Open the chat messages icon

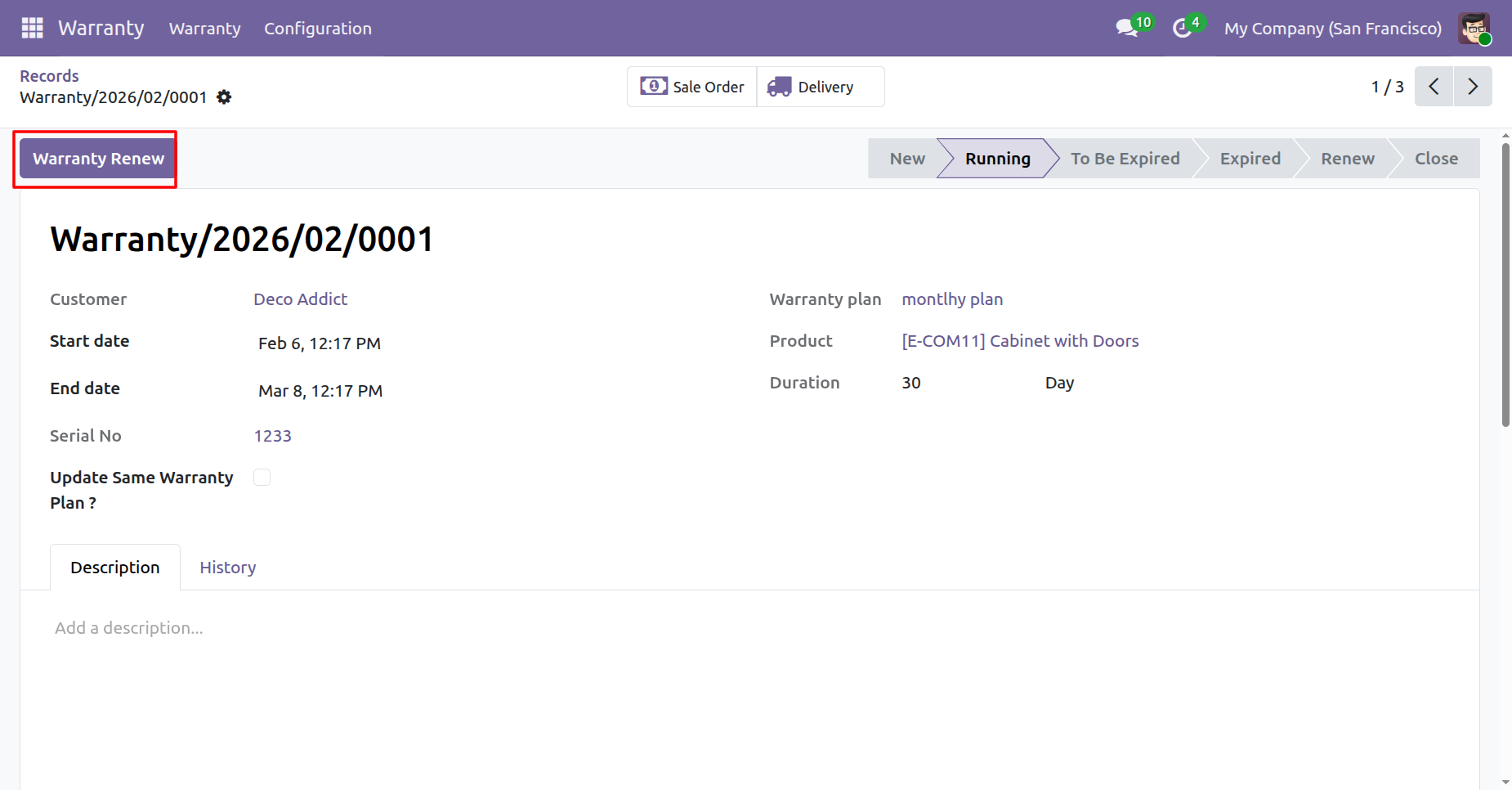pyautogui.click(x=1128, y=28)
